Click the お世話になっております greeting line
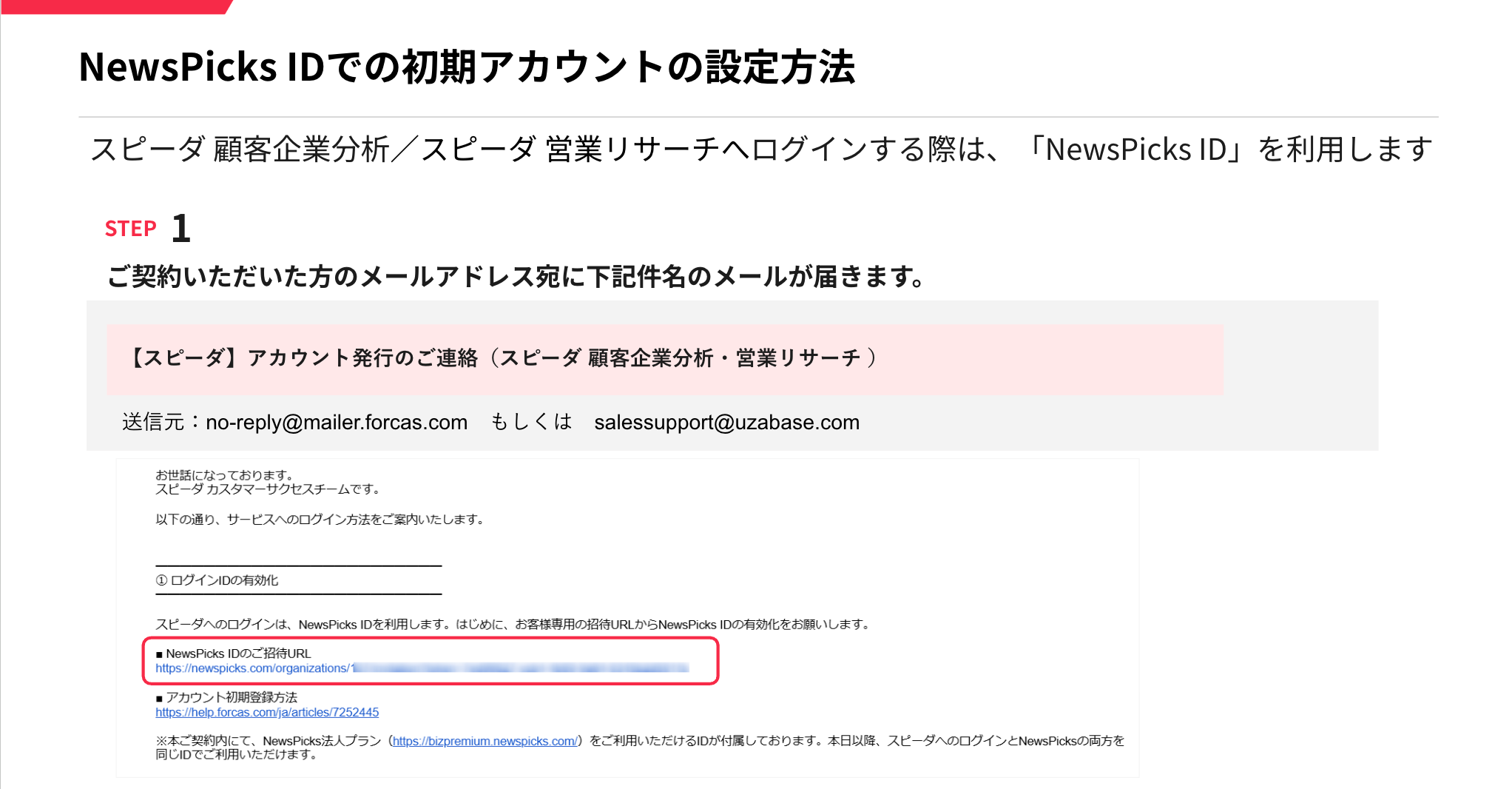The height and width of the screenshot is (789, 1512). (x=226, y=475)
